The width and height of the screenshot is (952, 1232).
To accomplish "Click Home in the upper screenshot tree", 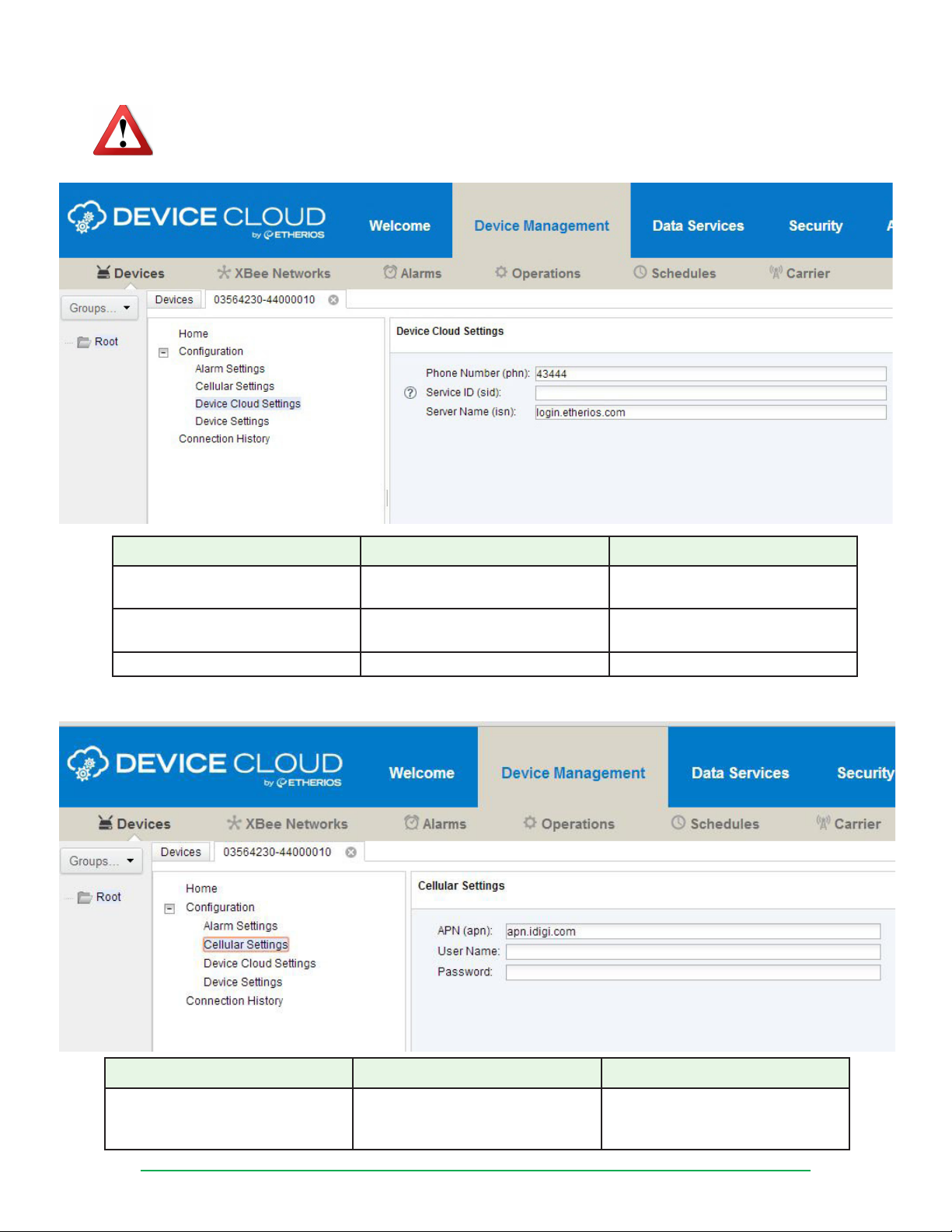I will click(194, 334).
